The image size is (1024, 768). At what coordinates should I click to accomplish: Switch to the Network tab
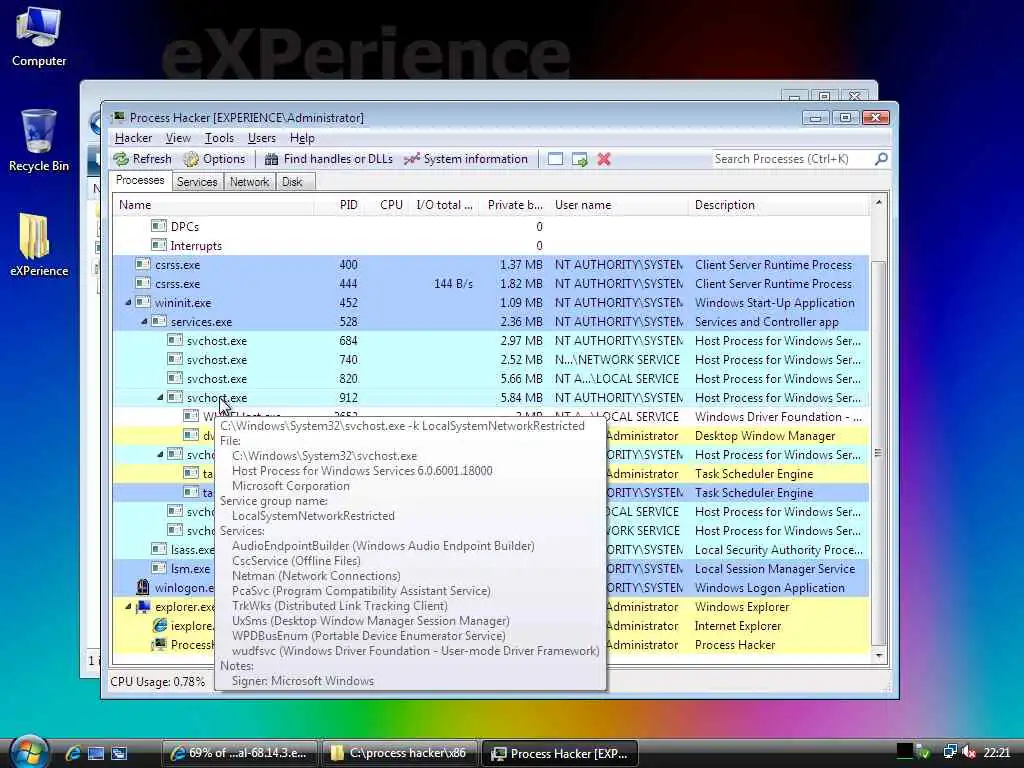click(249, 182)
